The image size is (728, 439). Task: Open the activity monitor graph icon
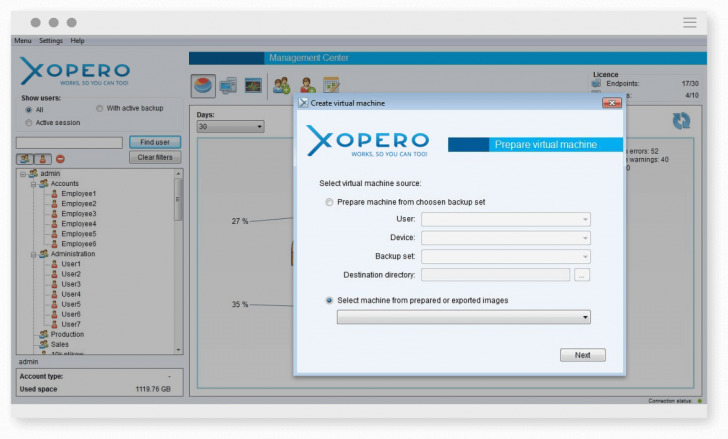(253, 85)
